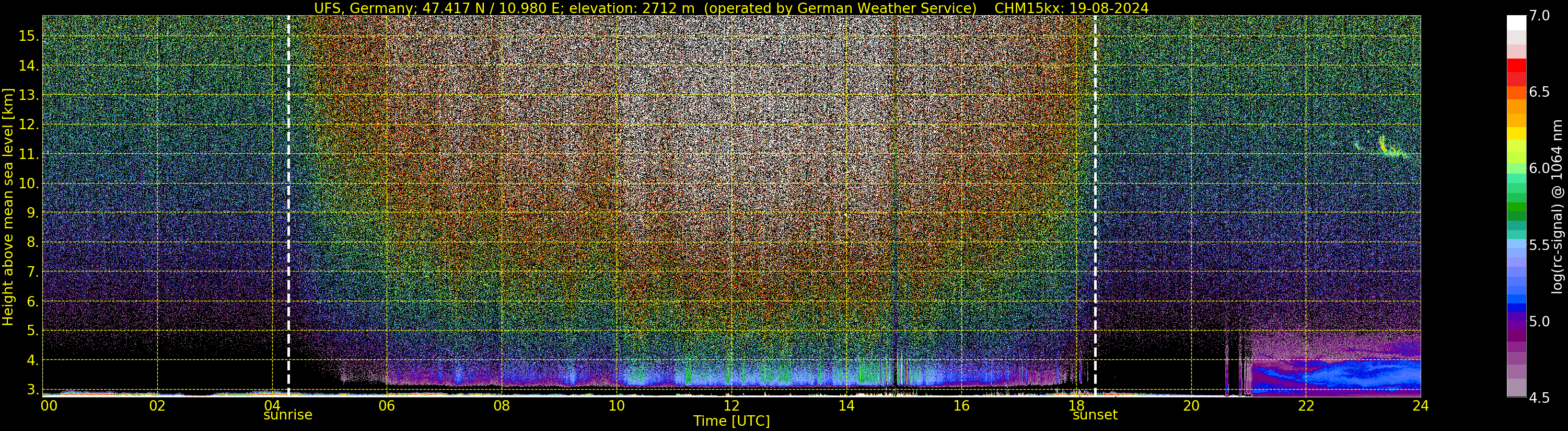The width and height of the screenshot is (1568, 431).
Task: Click the '4.5' colorbar tick label
Action: [1539, 398]
